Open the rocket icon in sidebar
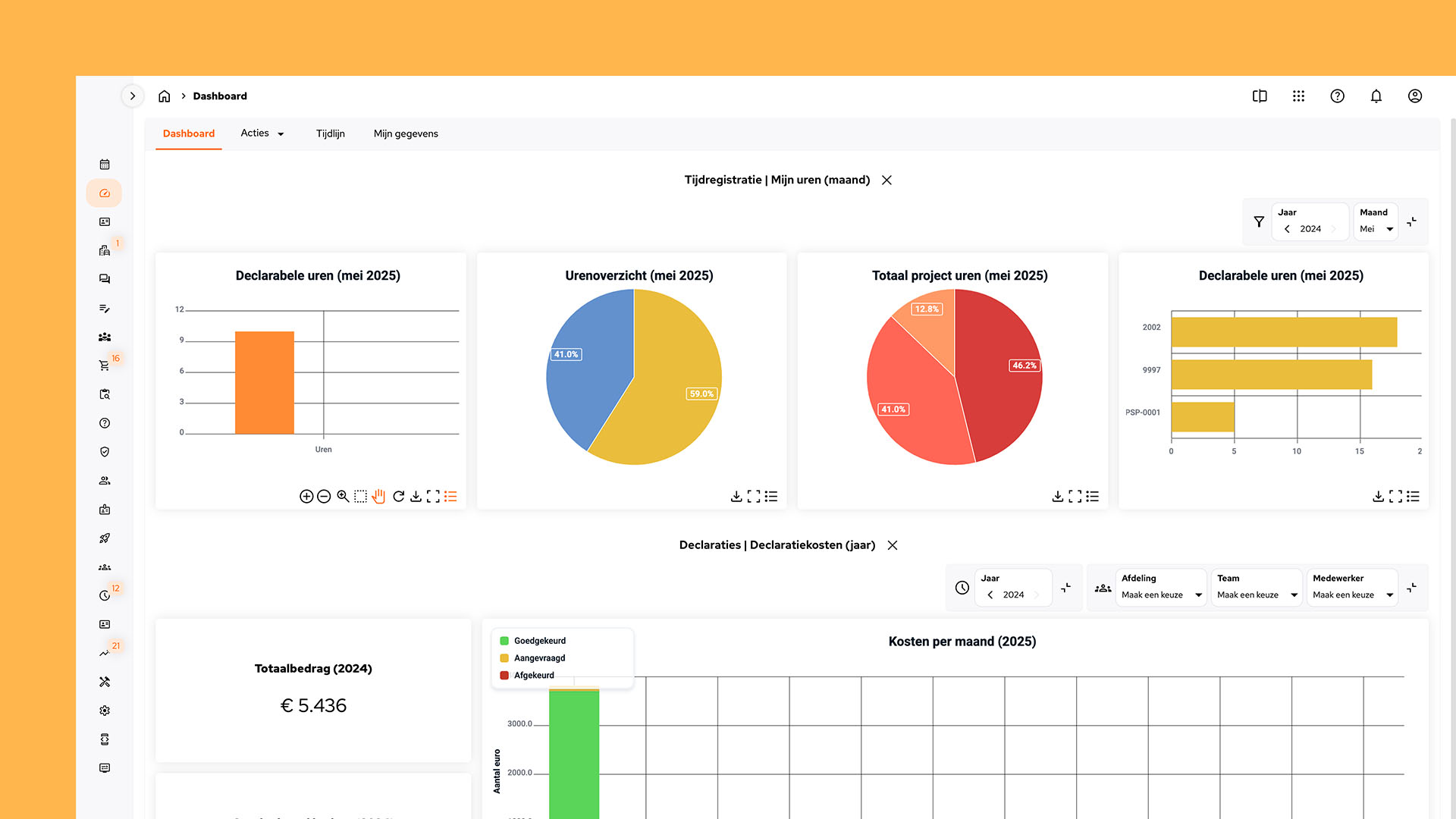 [105, 538]
